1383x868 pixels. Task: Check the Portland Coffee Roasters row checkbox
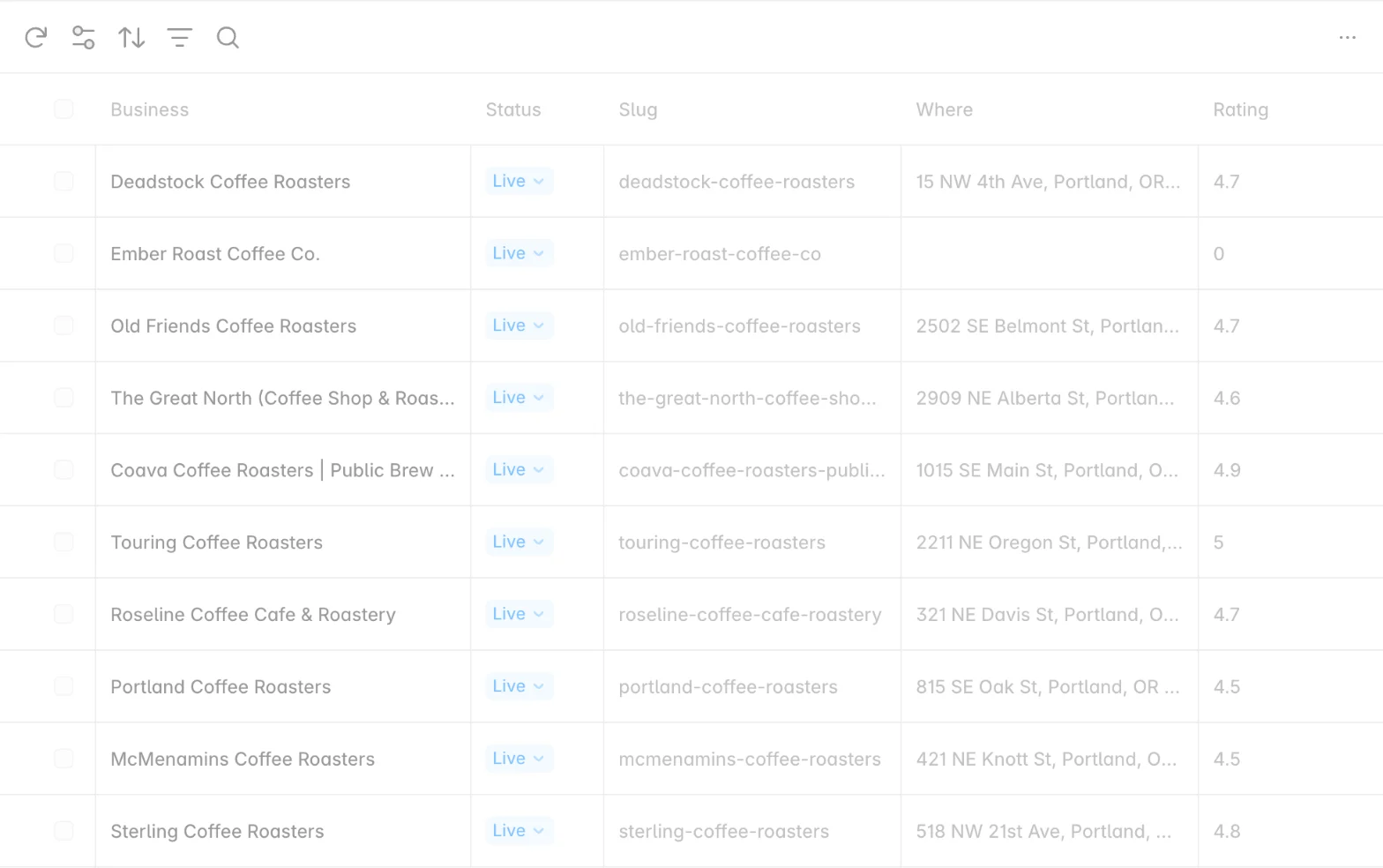tap(64, 686)
